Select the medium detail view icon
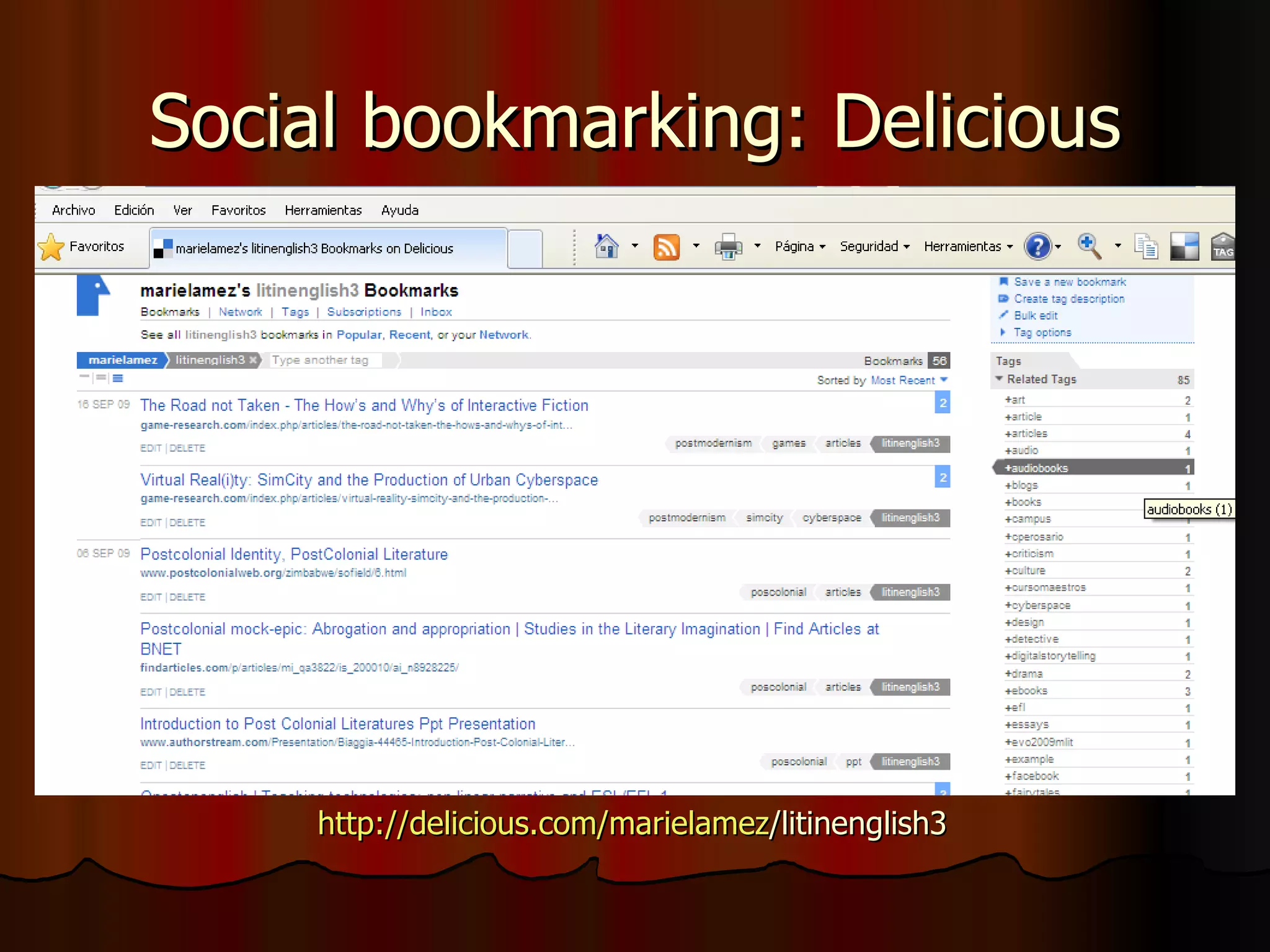 [x=101, y=378]
